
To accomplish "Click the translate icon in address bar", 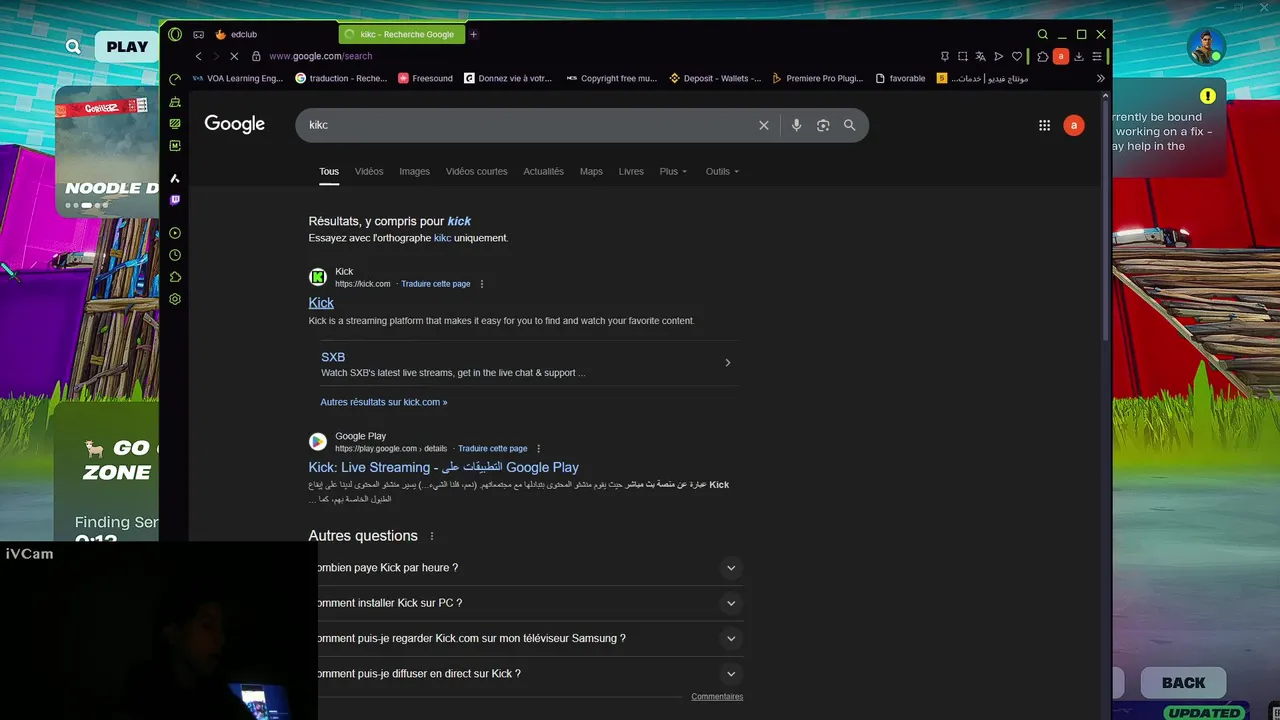I will (x=980, y=56).
